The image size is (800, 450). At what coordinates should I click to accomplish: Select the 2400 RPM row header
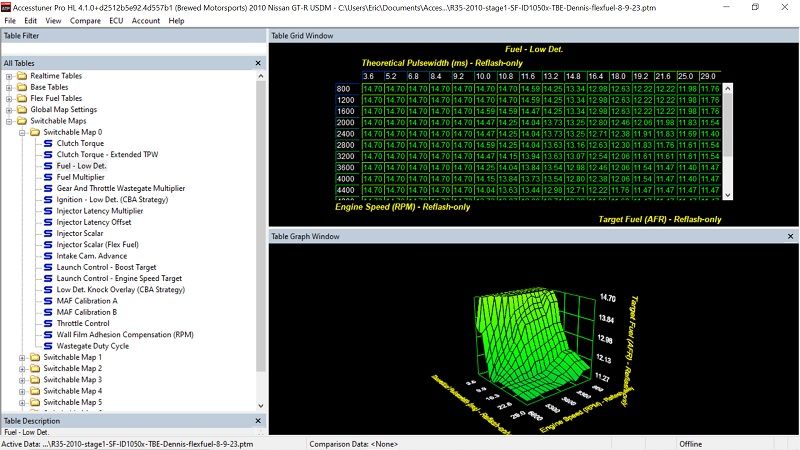(348, 134)
